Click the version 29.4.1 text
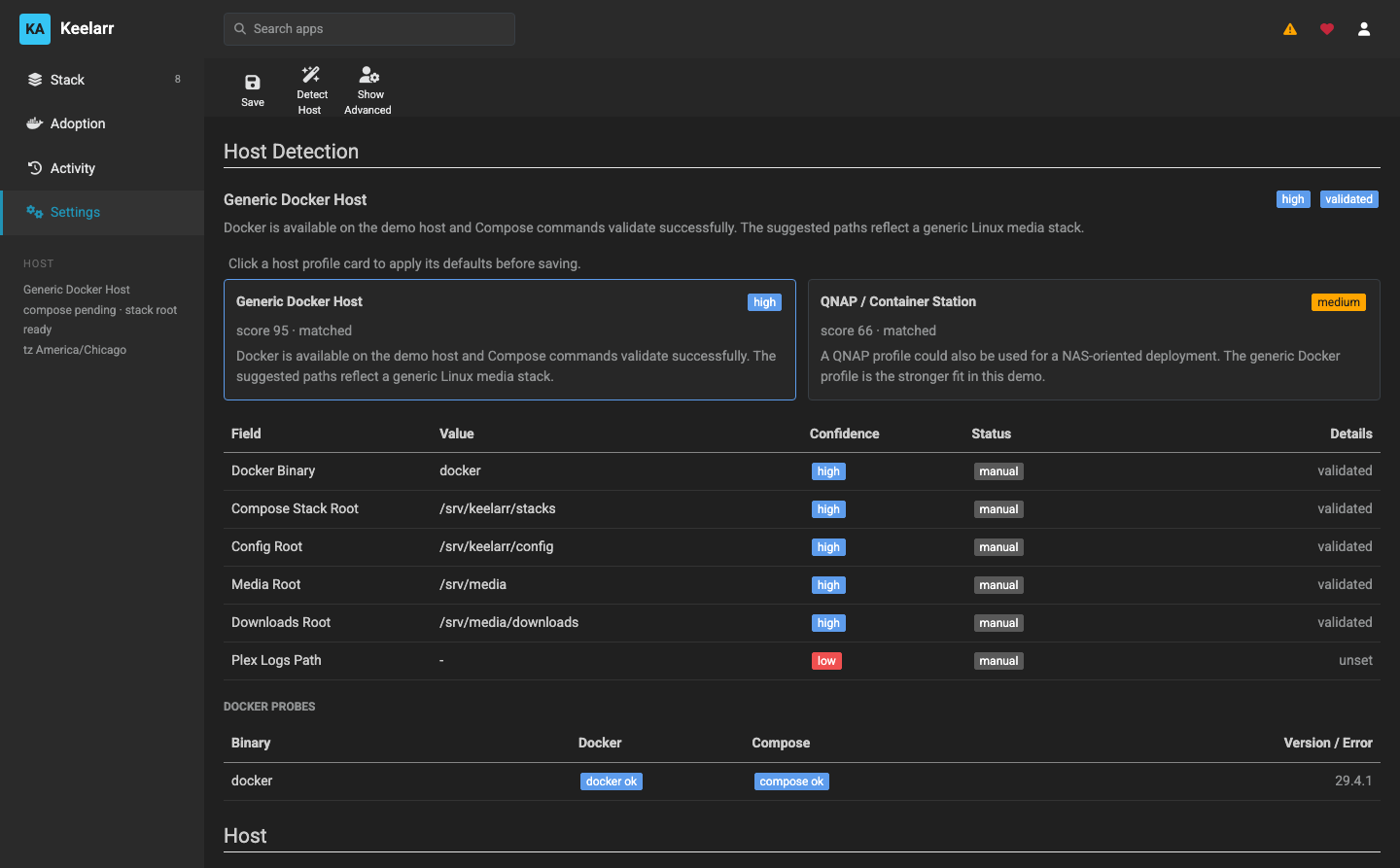Image resolution: width=1400 pixels, height=868 pixels. coord(1353,781)
